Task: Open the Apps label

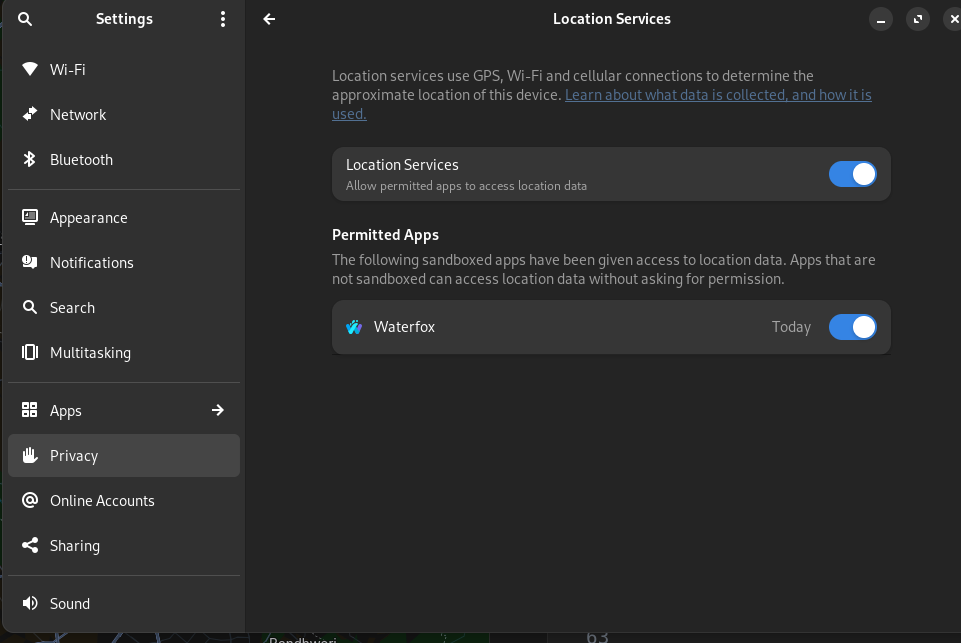Action: pos(66,411)
